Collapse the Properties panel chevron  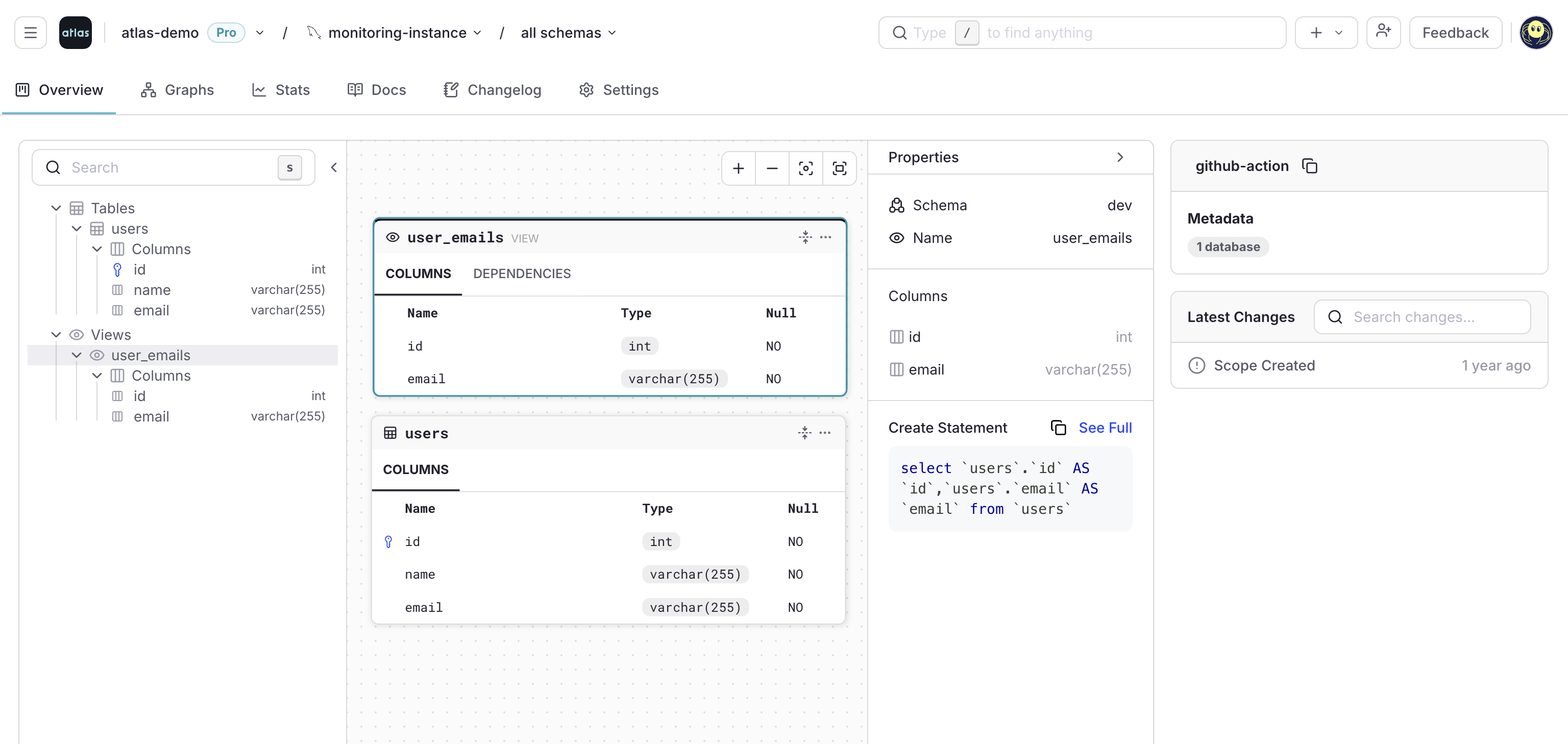pos(1120,158)
